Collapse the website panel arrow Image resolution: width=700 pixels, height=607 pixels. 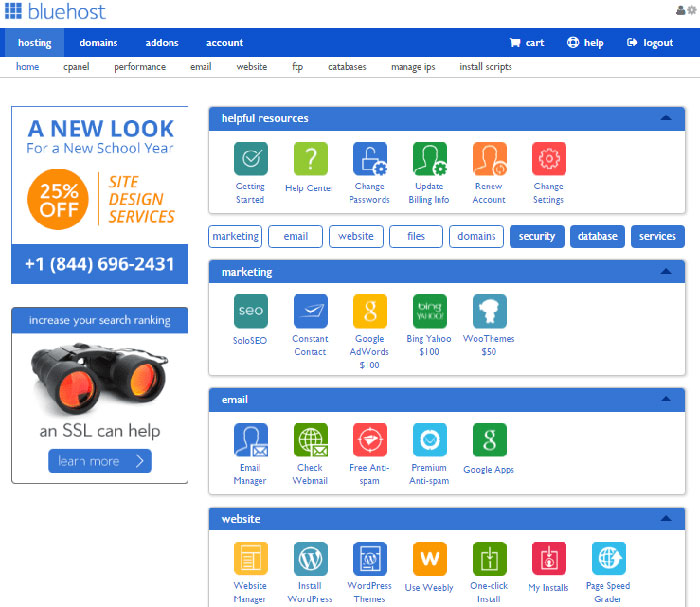pos(666,519)
